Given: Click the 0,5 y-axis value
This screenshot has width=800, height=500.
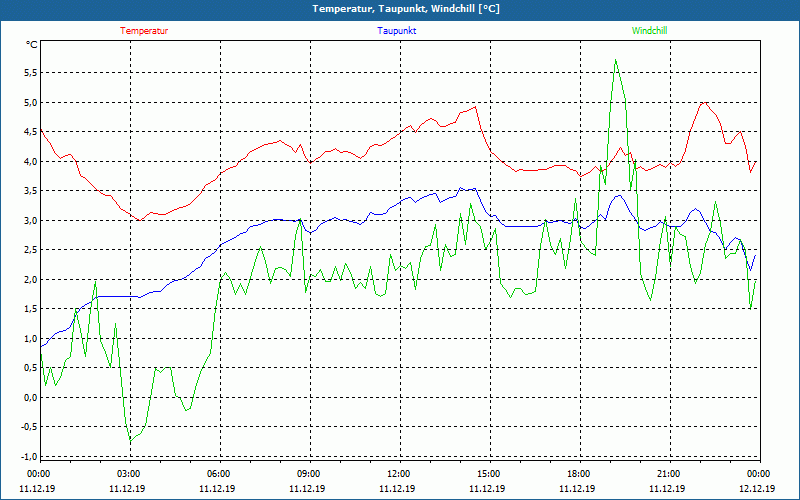Looking at the screenshot, I should 31,368.
